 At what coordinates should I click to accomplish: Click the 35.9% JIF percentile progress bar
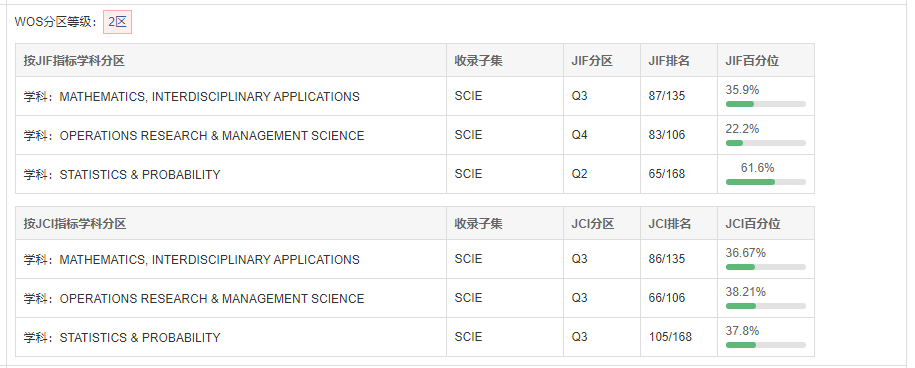point(766,104)
